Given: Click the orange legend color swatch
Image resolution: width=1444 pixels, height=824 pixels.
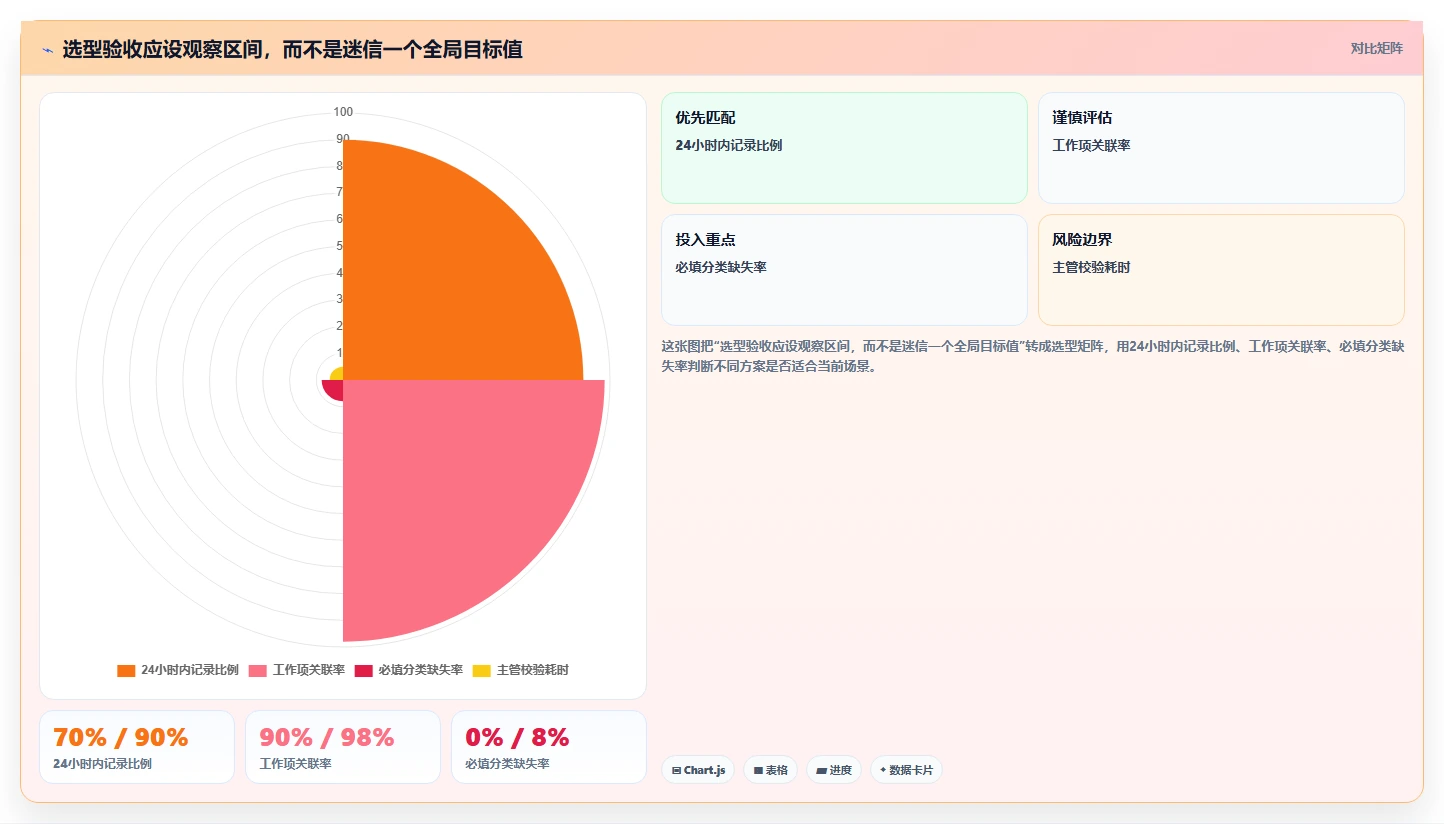Looking at the screenshot, I should (x=126, y=670).
